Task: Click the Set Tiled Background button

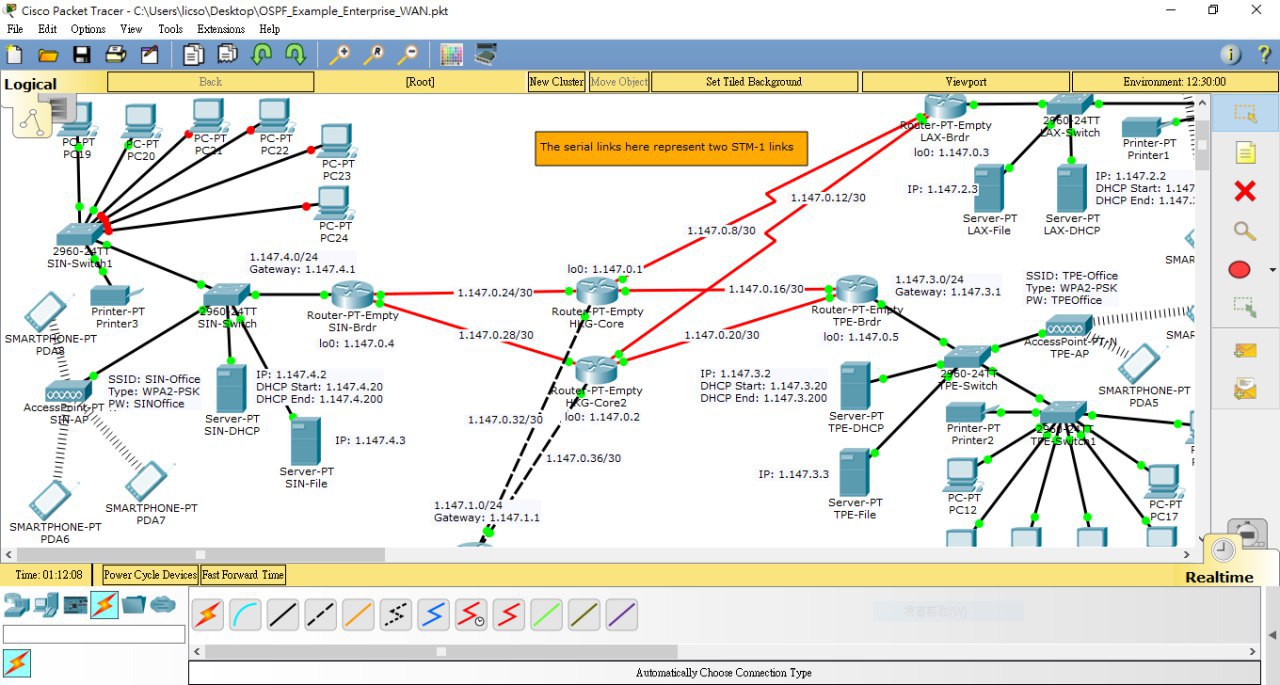Action: coord(754,82)
